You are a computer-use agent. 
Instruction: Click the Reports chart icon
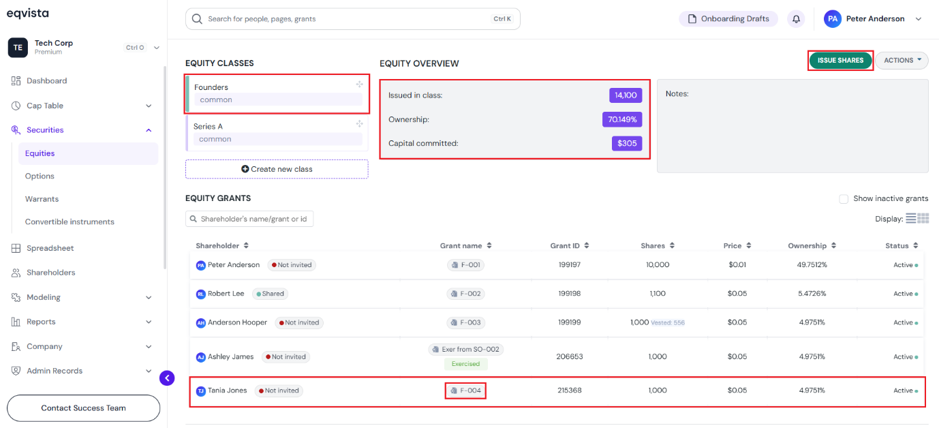(16, 321)
